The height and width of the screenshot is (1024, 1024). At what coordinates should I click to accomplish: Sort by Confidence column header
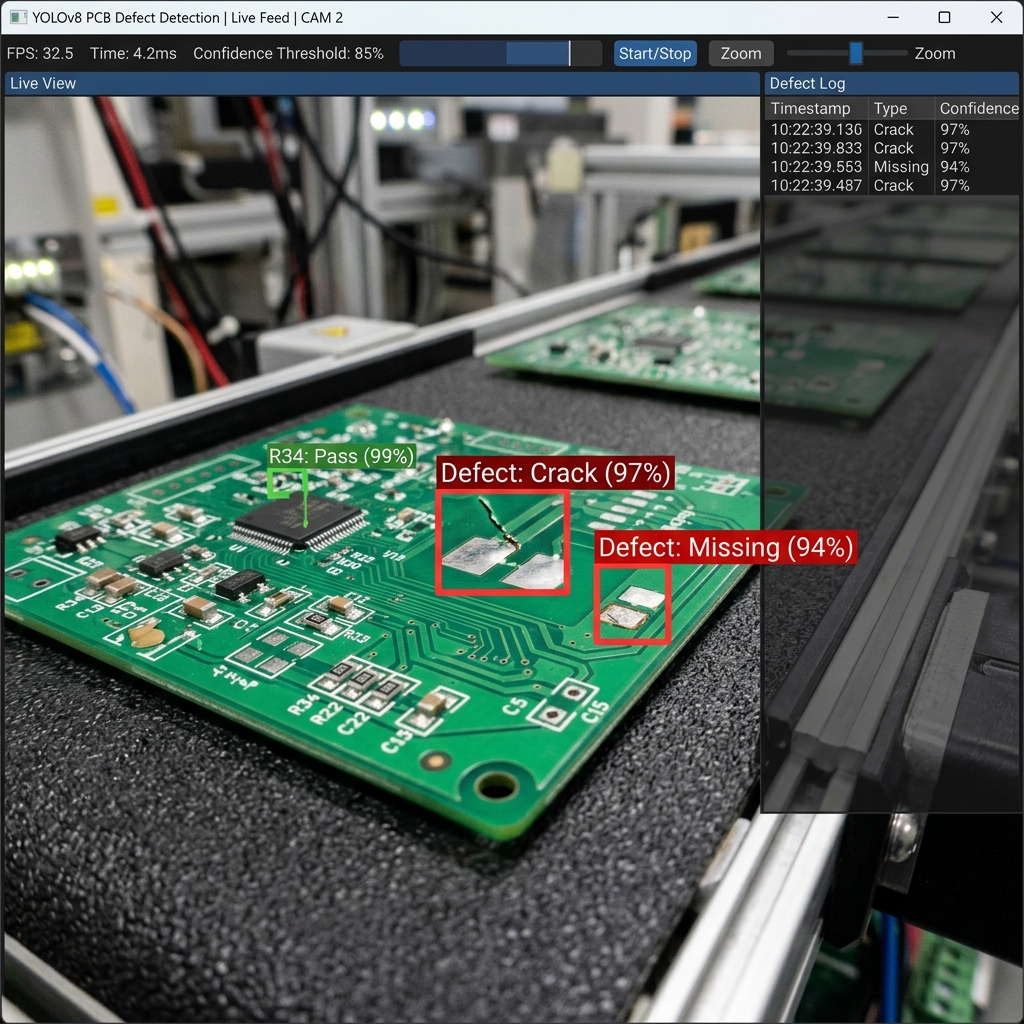(x=978, y=108)
